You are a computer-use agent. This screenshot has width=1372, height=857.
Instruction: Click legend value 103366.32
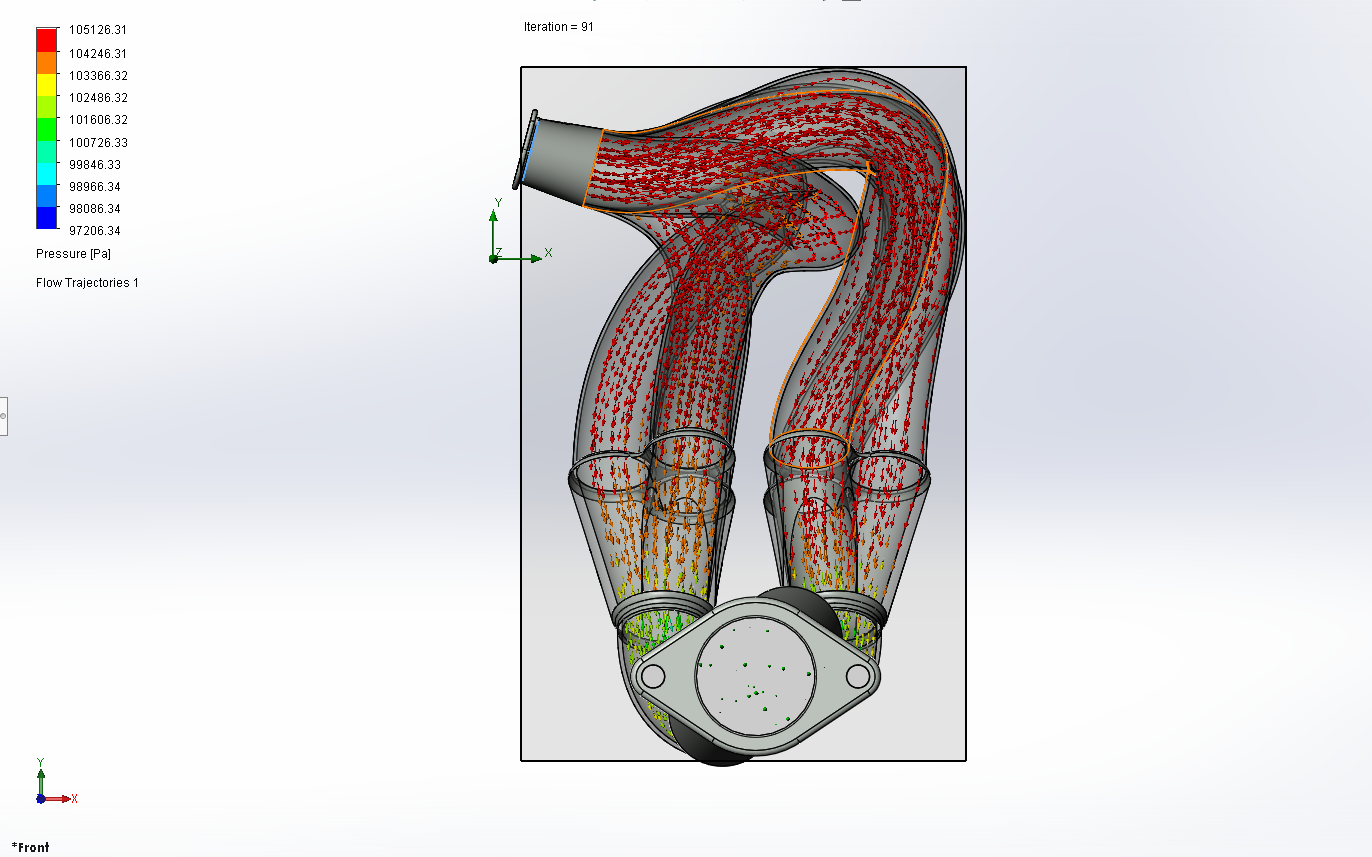tap(98, 76)
